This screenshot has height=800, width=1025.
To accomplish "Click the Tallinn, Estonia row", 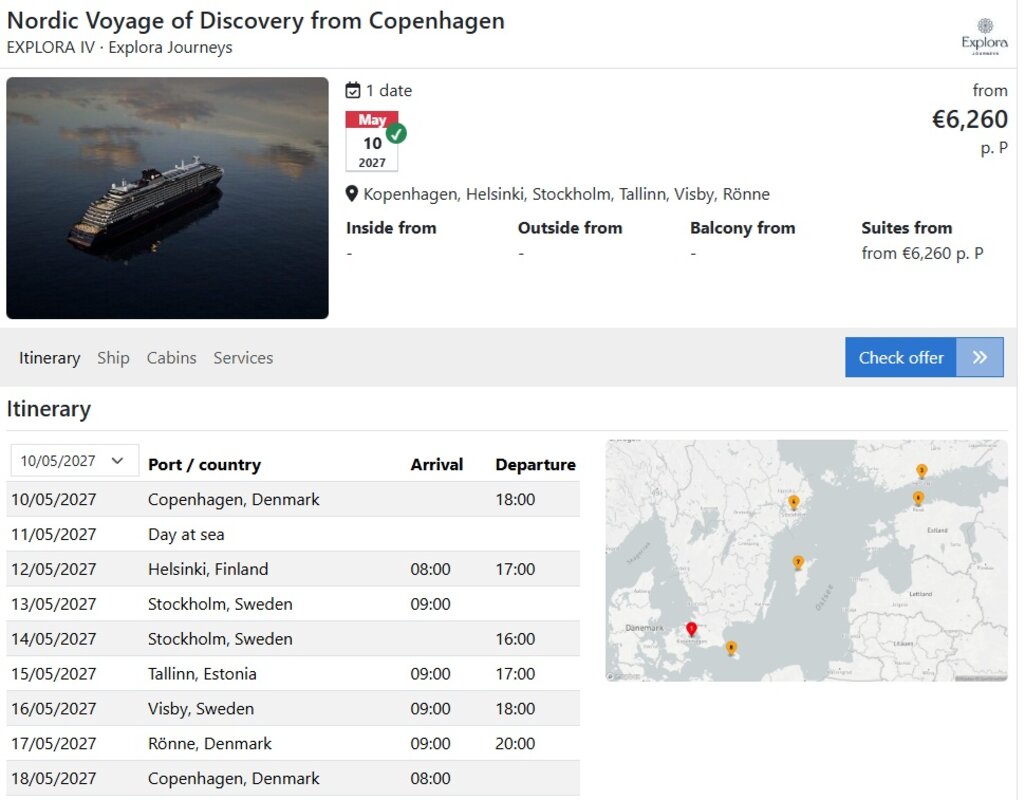I will 293,673.
